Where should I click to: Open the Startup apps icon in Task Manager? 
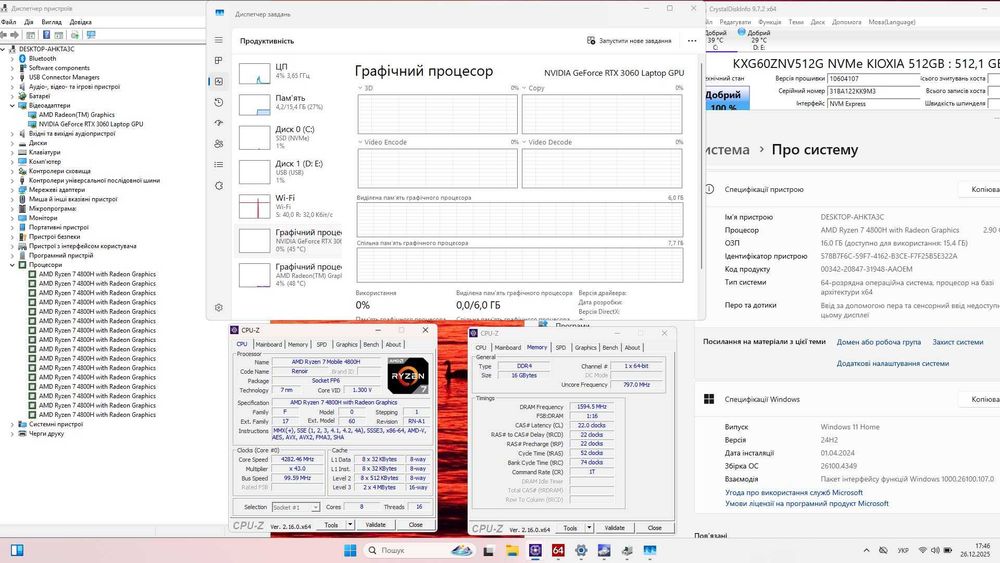click(219, 123)
